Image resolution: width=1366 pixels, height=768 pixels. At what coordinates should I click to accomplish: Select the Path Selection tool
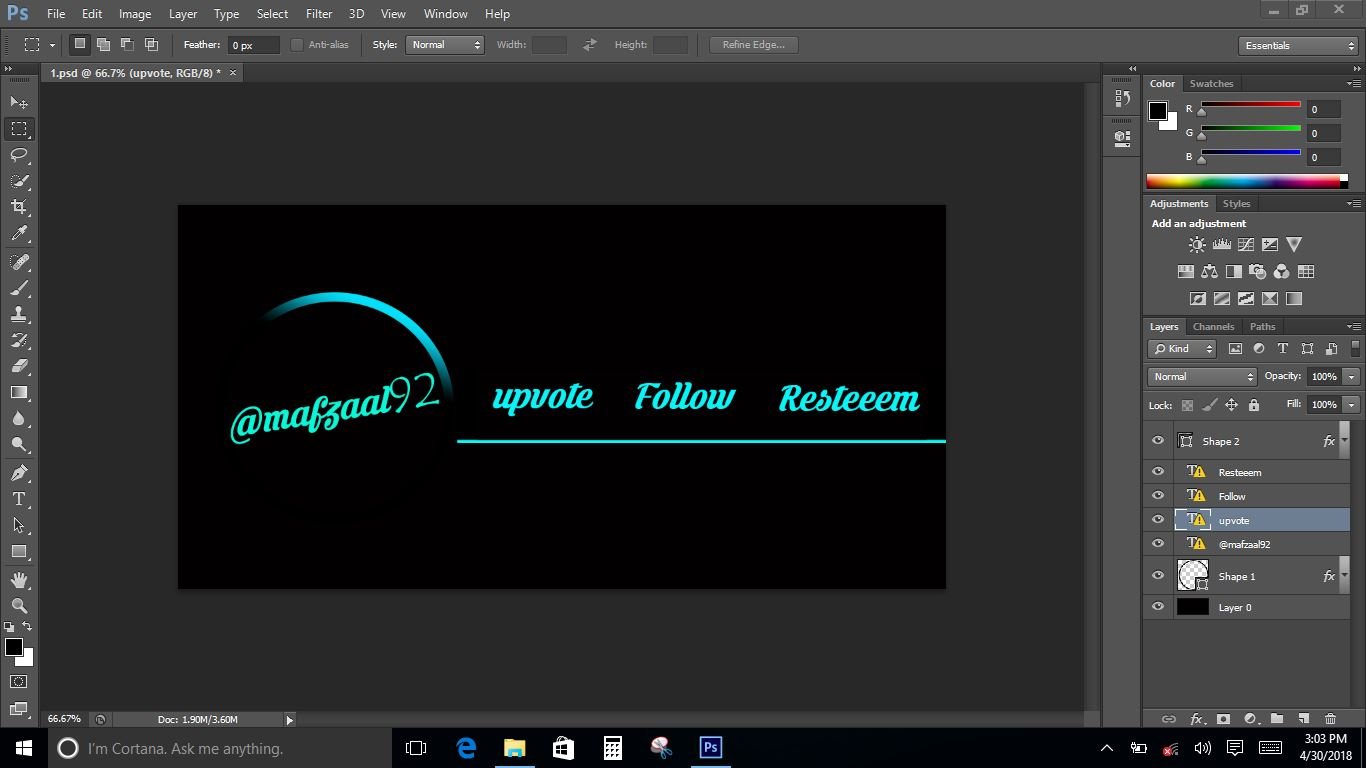[x=19, y=525]
